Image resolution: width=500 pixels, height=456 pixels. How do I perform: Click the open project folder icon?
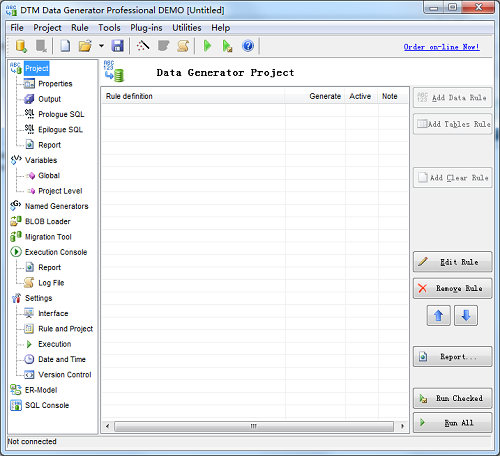[85, 46]
